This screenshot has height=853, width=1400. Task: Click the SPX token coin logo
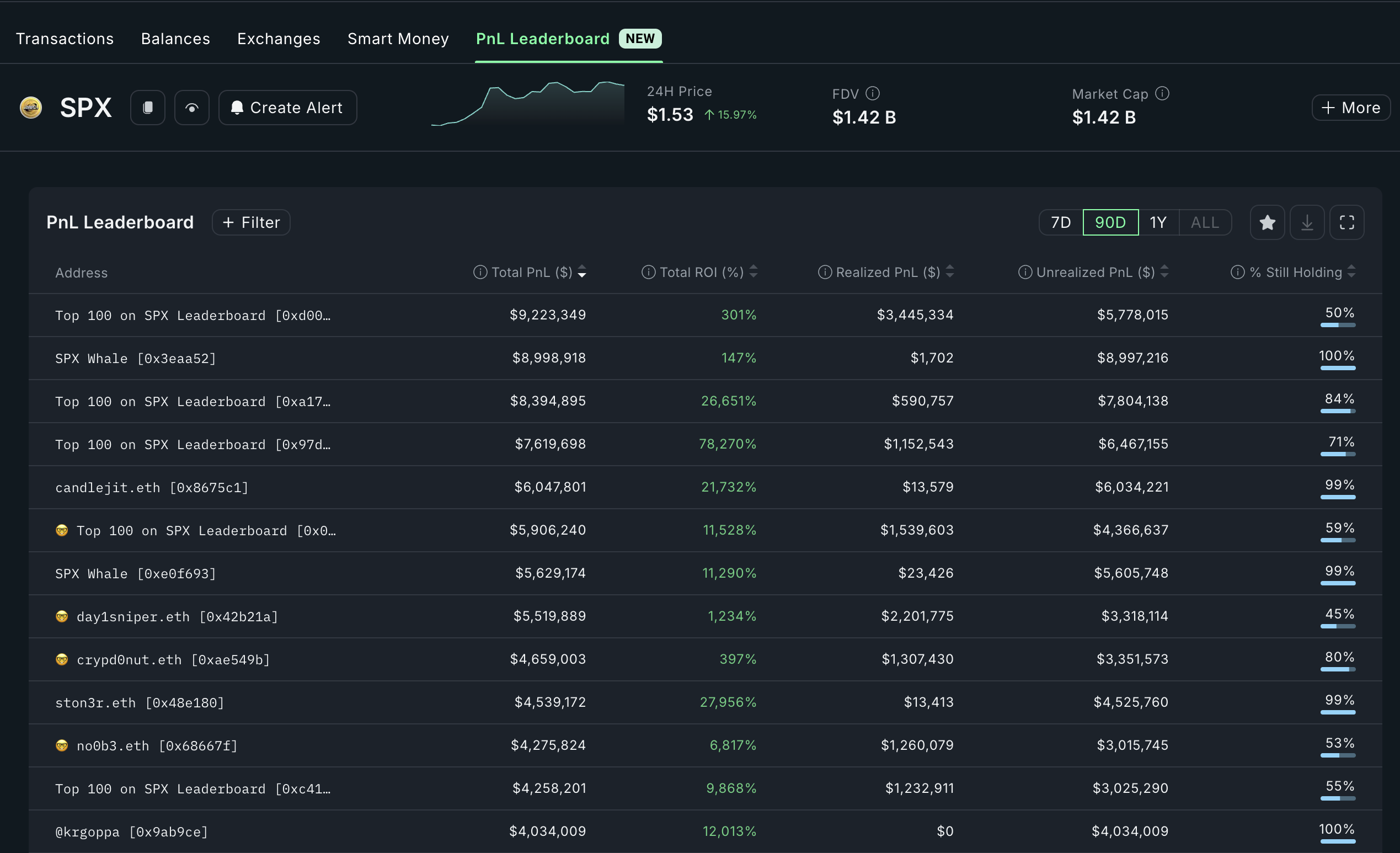click(31, 108)
